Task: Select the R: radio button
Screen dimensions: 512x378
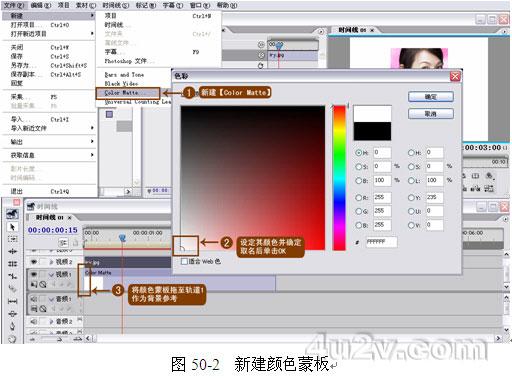Action: click(x=359, y=198)
